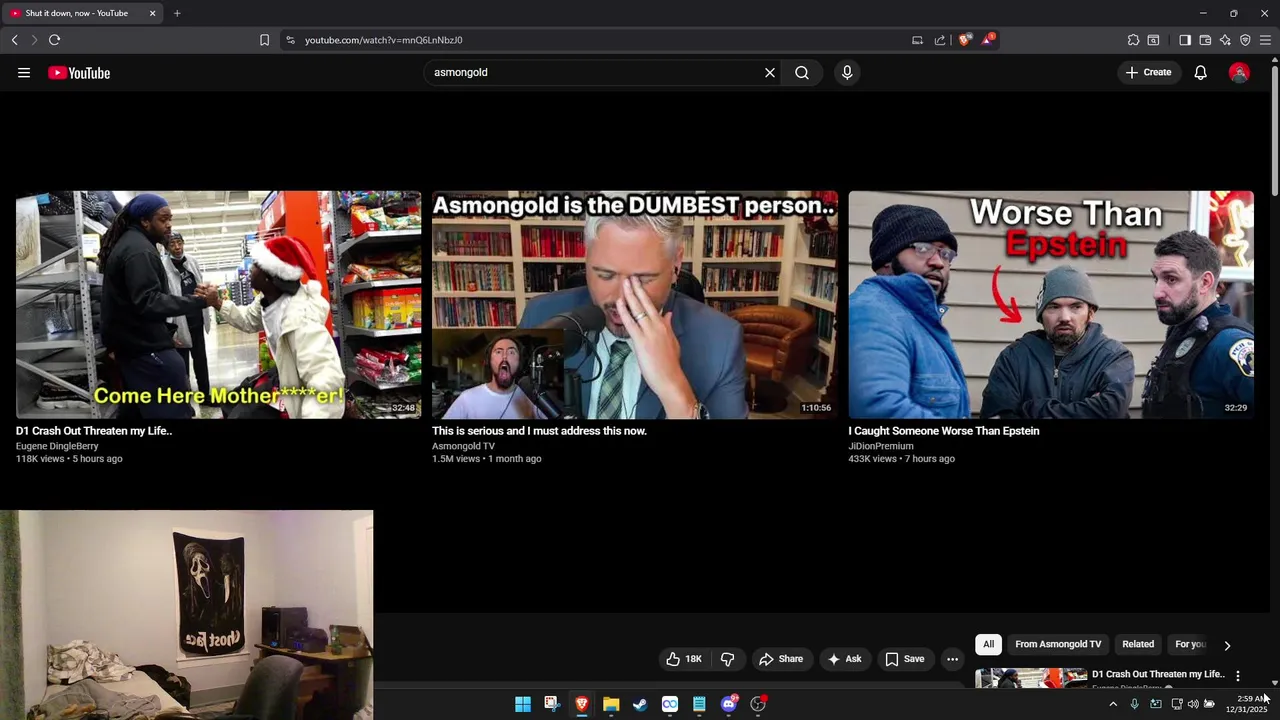
Task: Open Brave Shields lion icon
Action: 964,40
